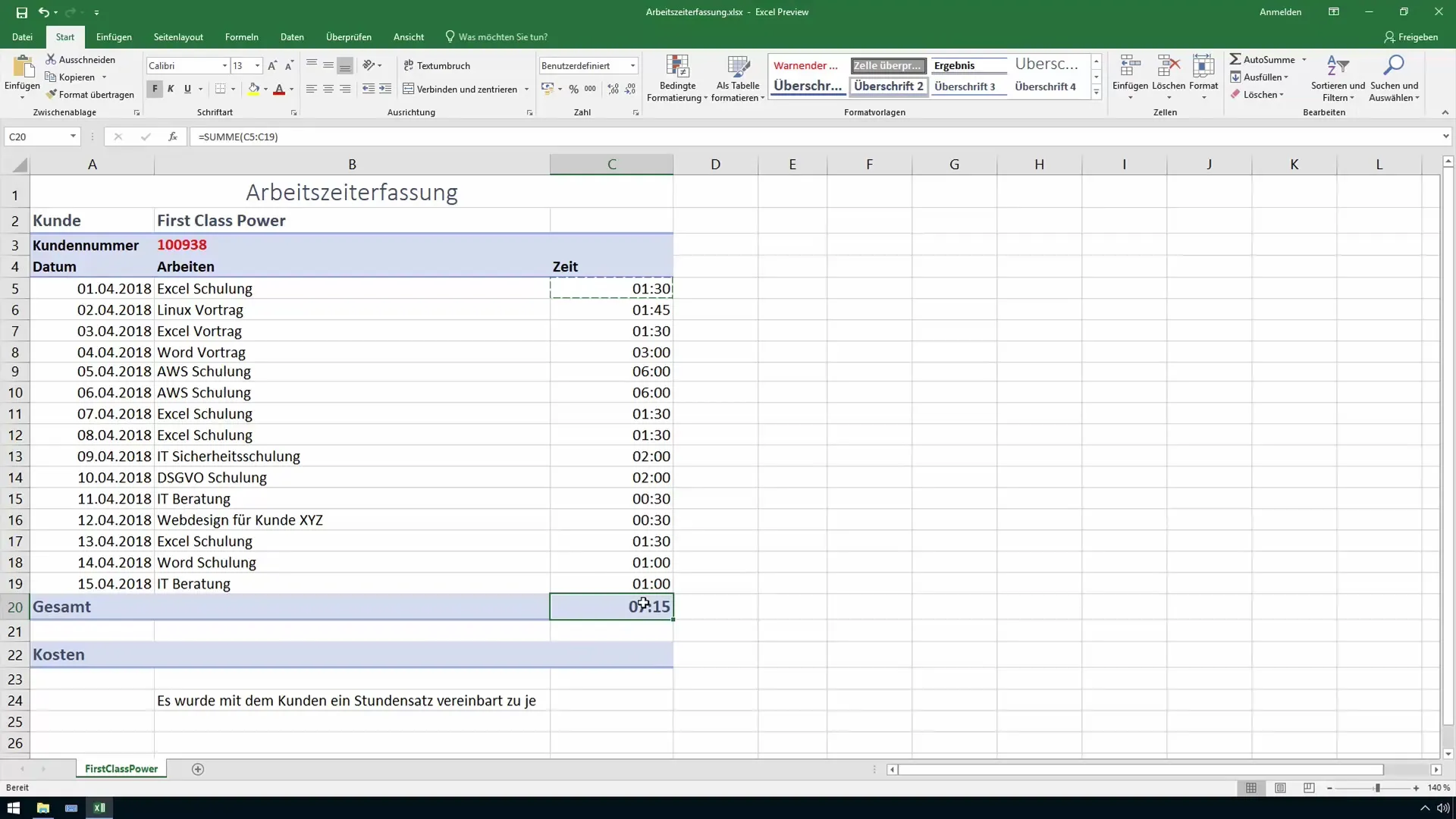Increase font size with the larger A icon

272,66
